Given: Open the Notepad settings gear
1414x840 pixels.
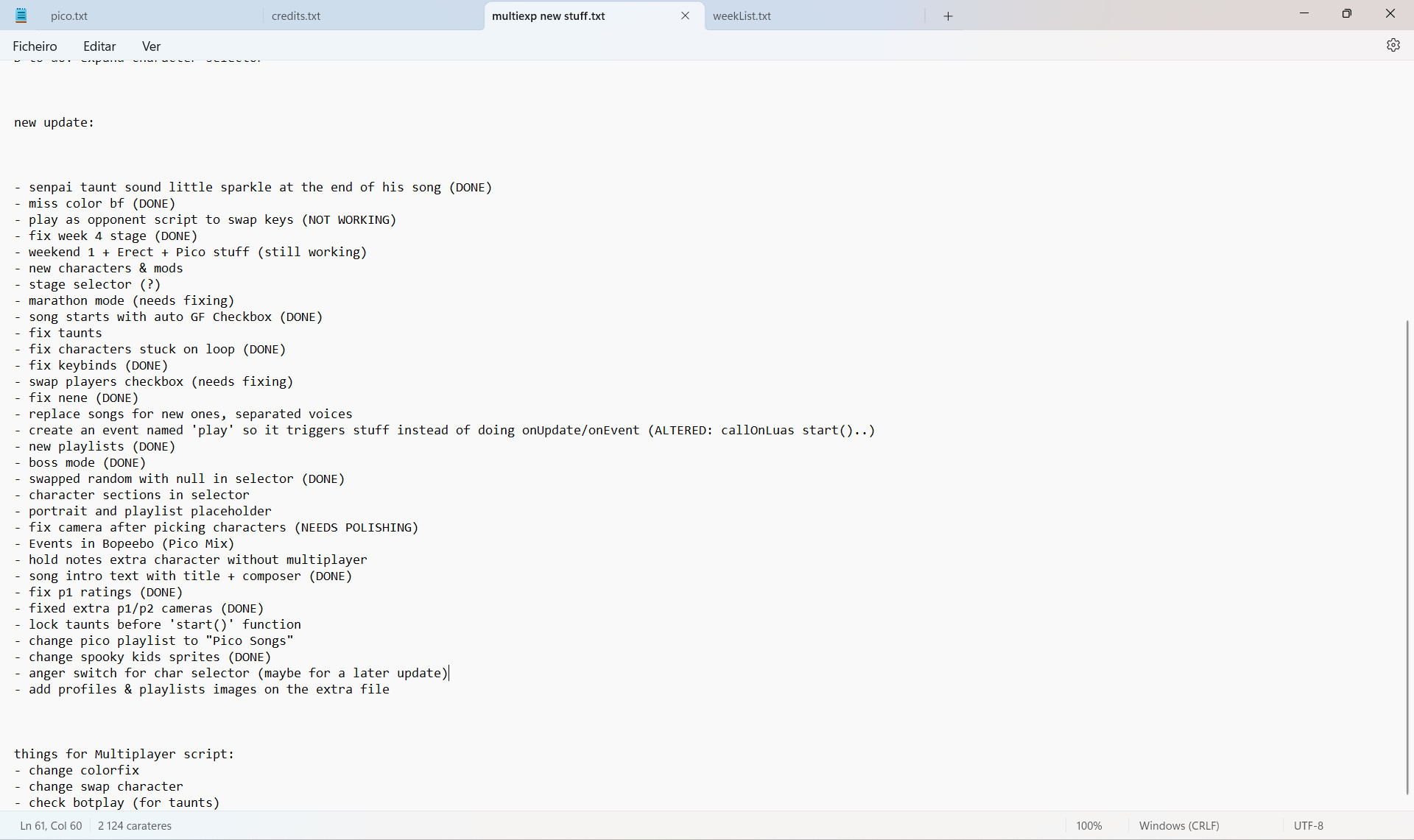Looking at the screenshot, I should point(1393,45).
